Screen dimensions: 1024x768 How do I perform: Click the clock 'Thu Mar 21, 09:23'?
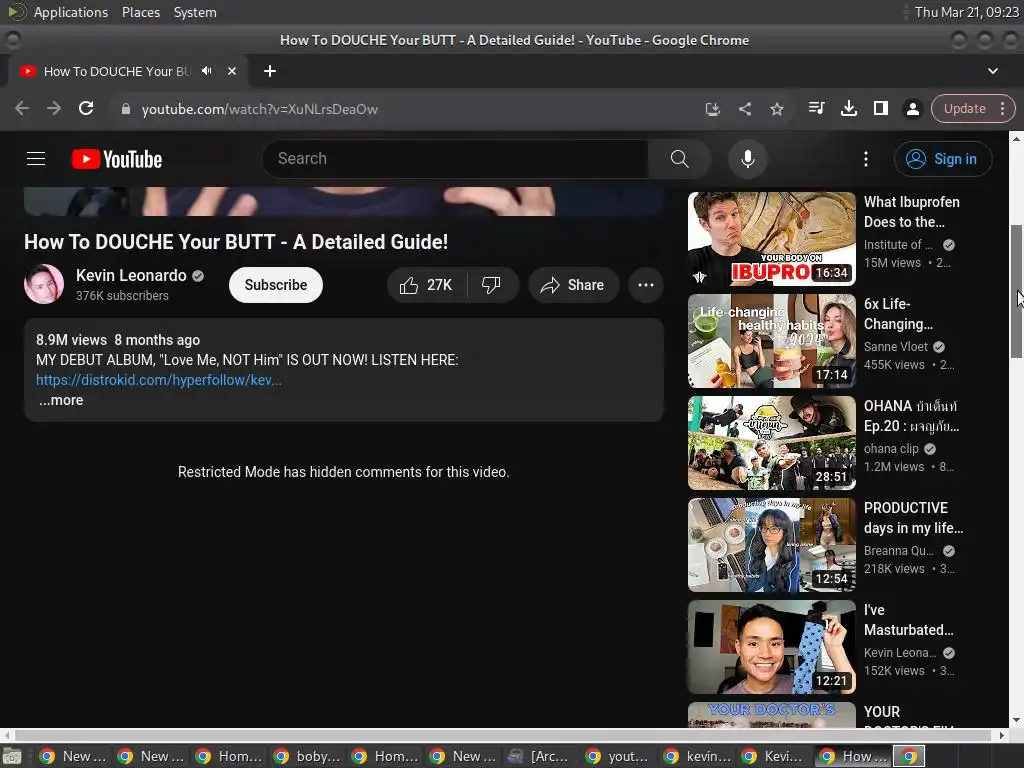coord(966,12)
